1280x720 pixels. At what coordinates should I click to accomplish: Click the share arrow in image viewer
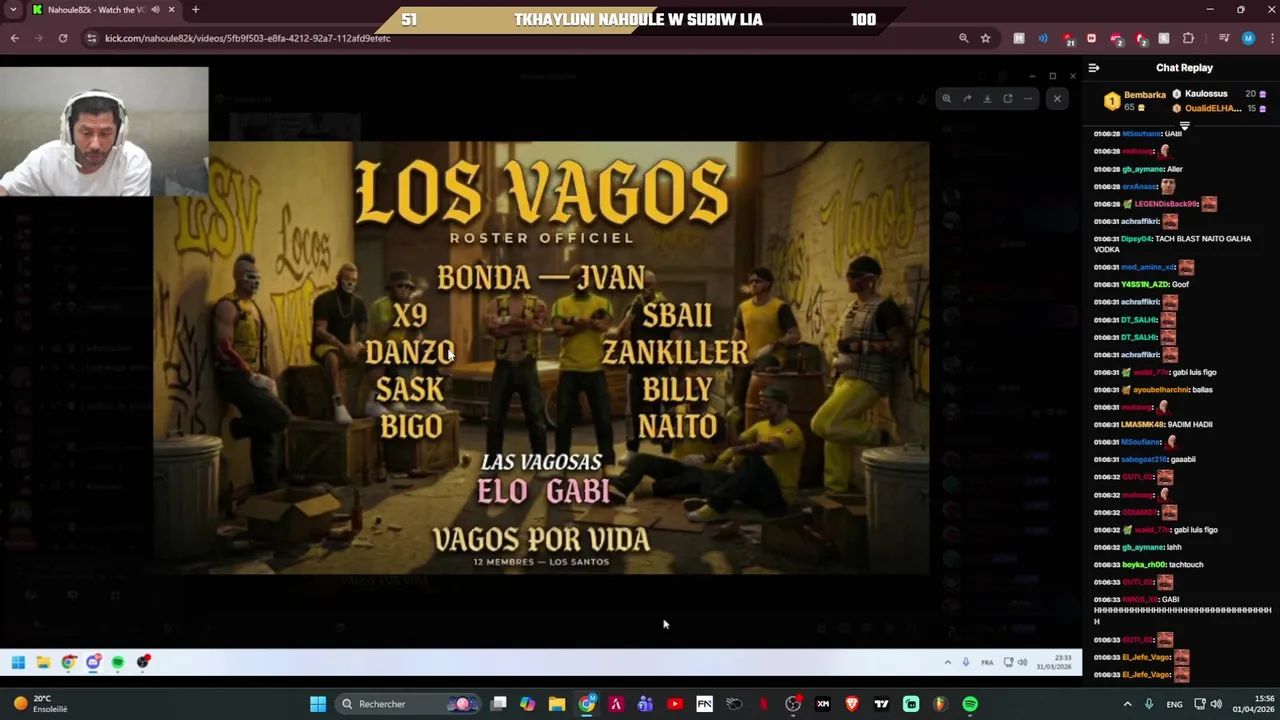(967, 98)
